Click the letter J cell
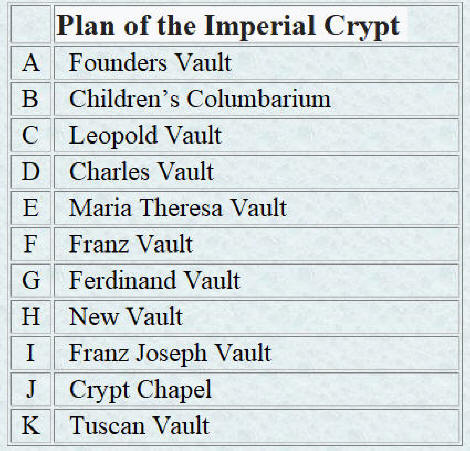 (31, 389)
